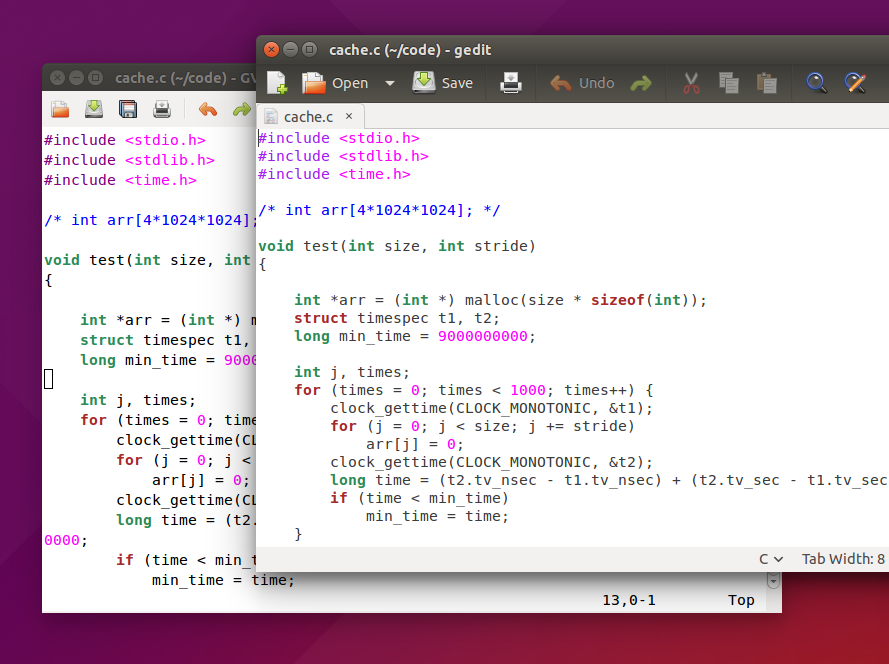The image size is (889, 664).
Task: Click '#include <stdio.h>' line in GVim
Action: (125, 140)
